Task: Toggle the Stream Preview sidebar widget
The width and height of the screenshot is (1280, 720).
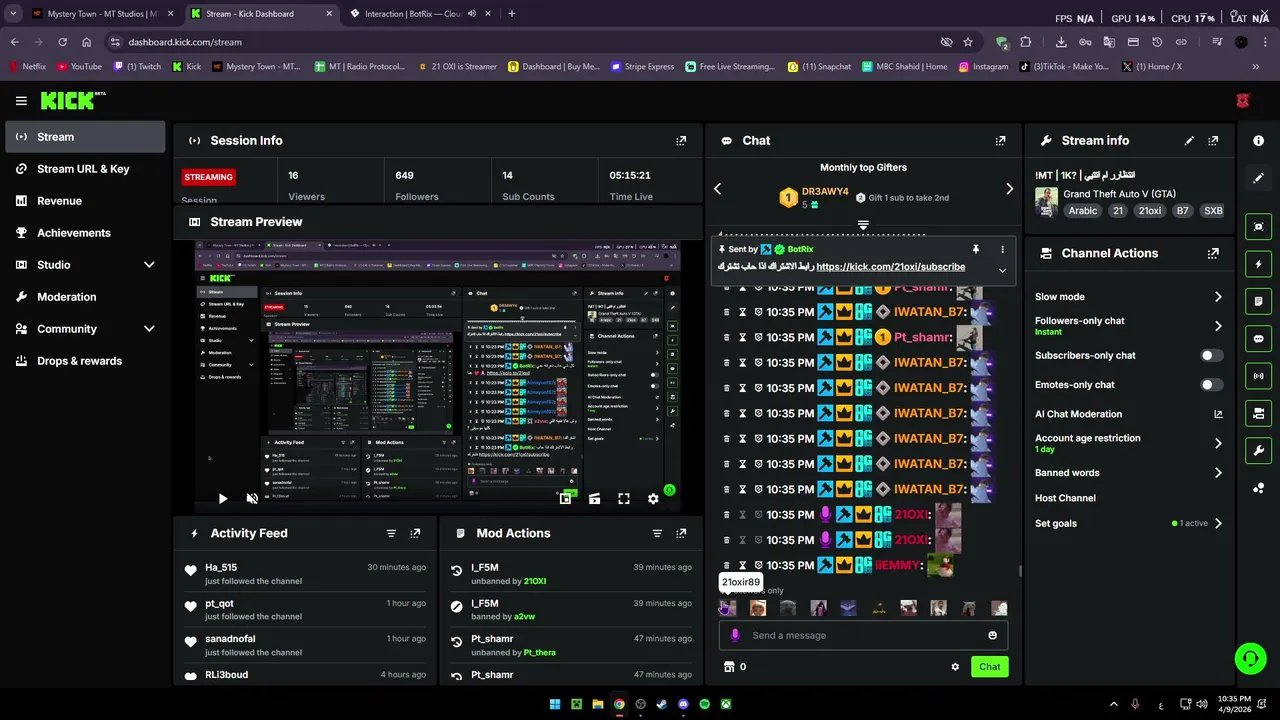Action: 1259,227
